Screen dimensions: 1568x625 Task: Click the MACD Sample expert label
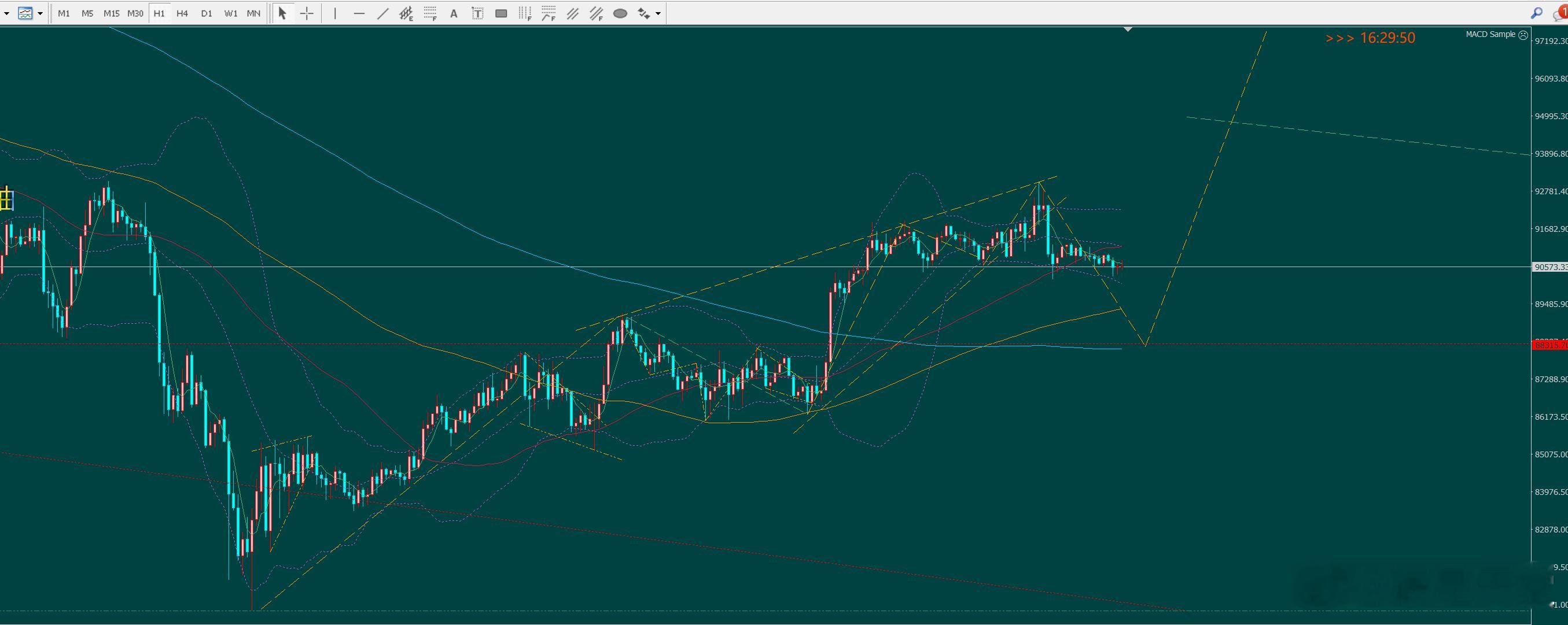[x=1490, y=35]
